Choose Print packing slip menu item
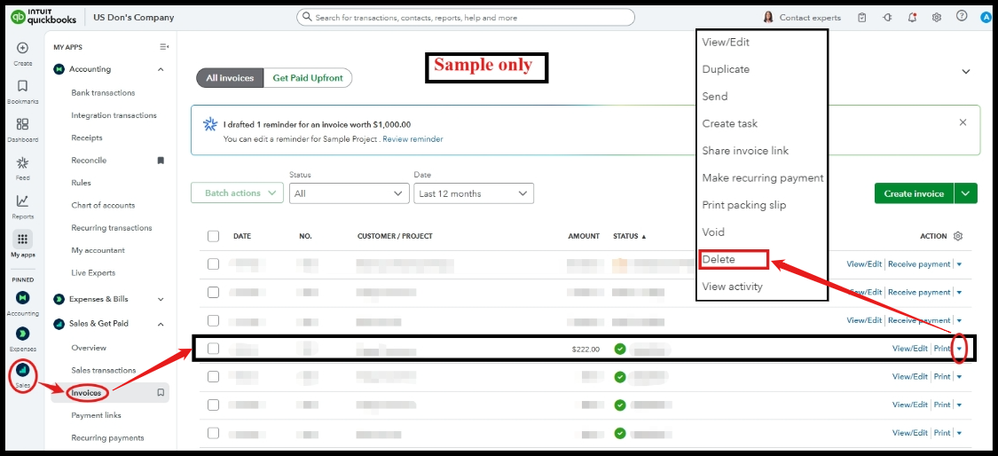Viewport: 998px width, 456px height. pyautogui.click(x=744, y=205)
